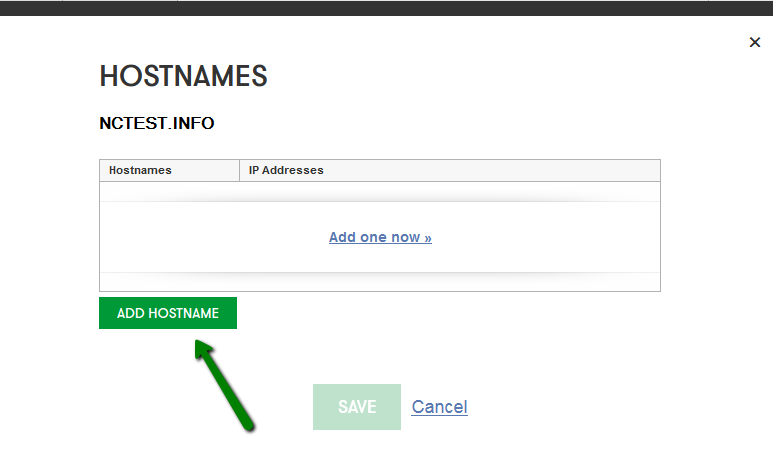Open the 'Add one now »' link

click(380, 237)
